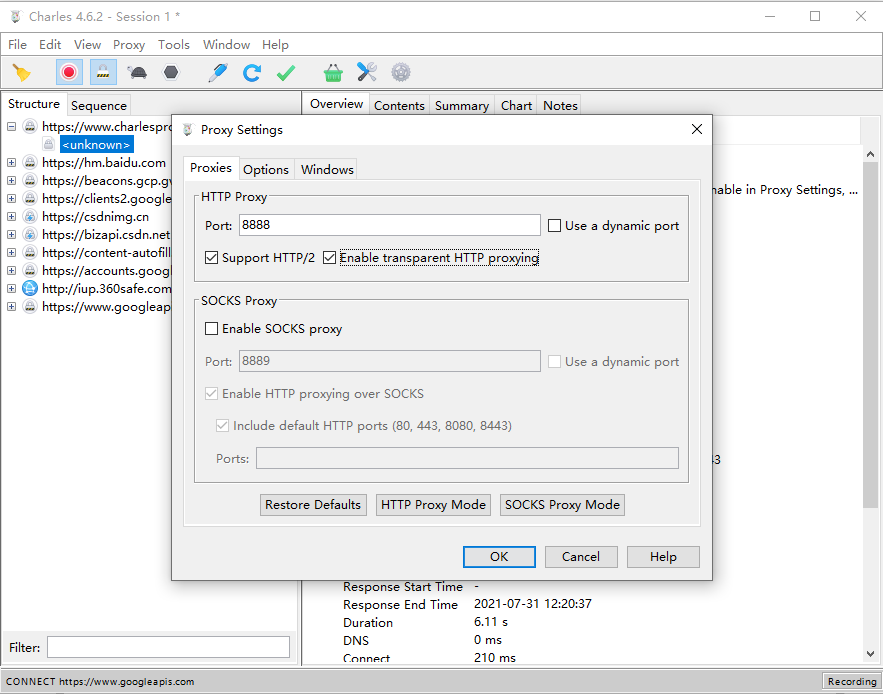Click lock icon beside <unknown> request
Screen dimensions: 883x694
pyautogui.click(x=48, y=144)
